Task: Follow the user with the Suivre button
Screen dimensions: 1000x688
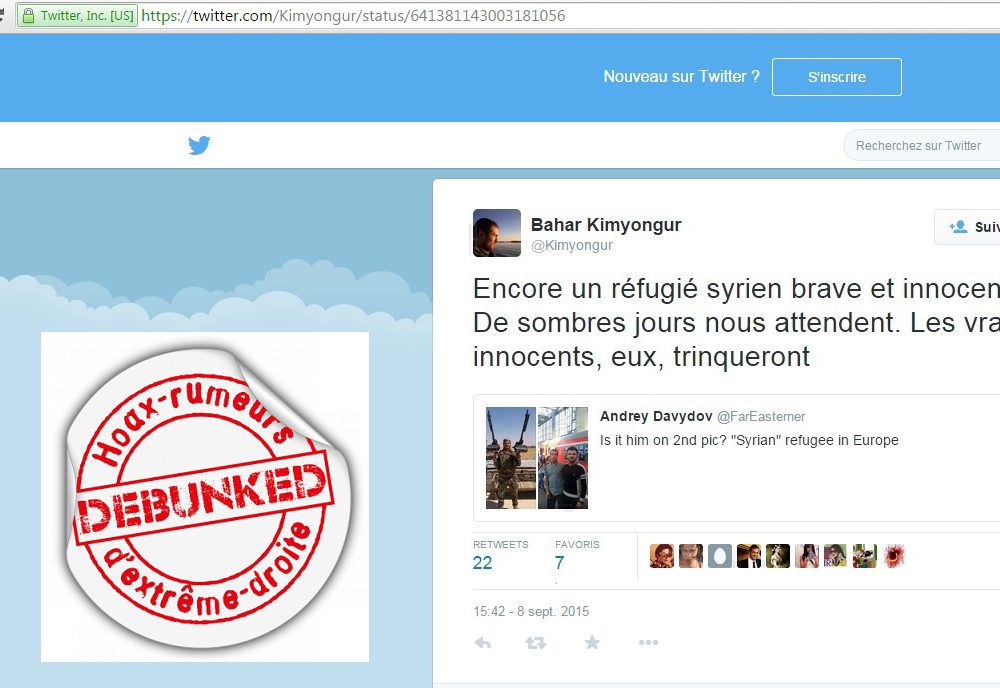Action: point(967,227)
